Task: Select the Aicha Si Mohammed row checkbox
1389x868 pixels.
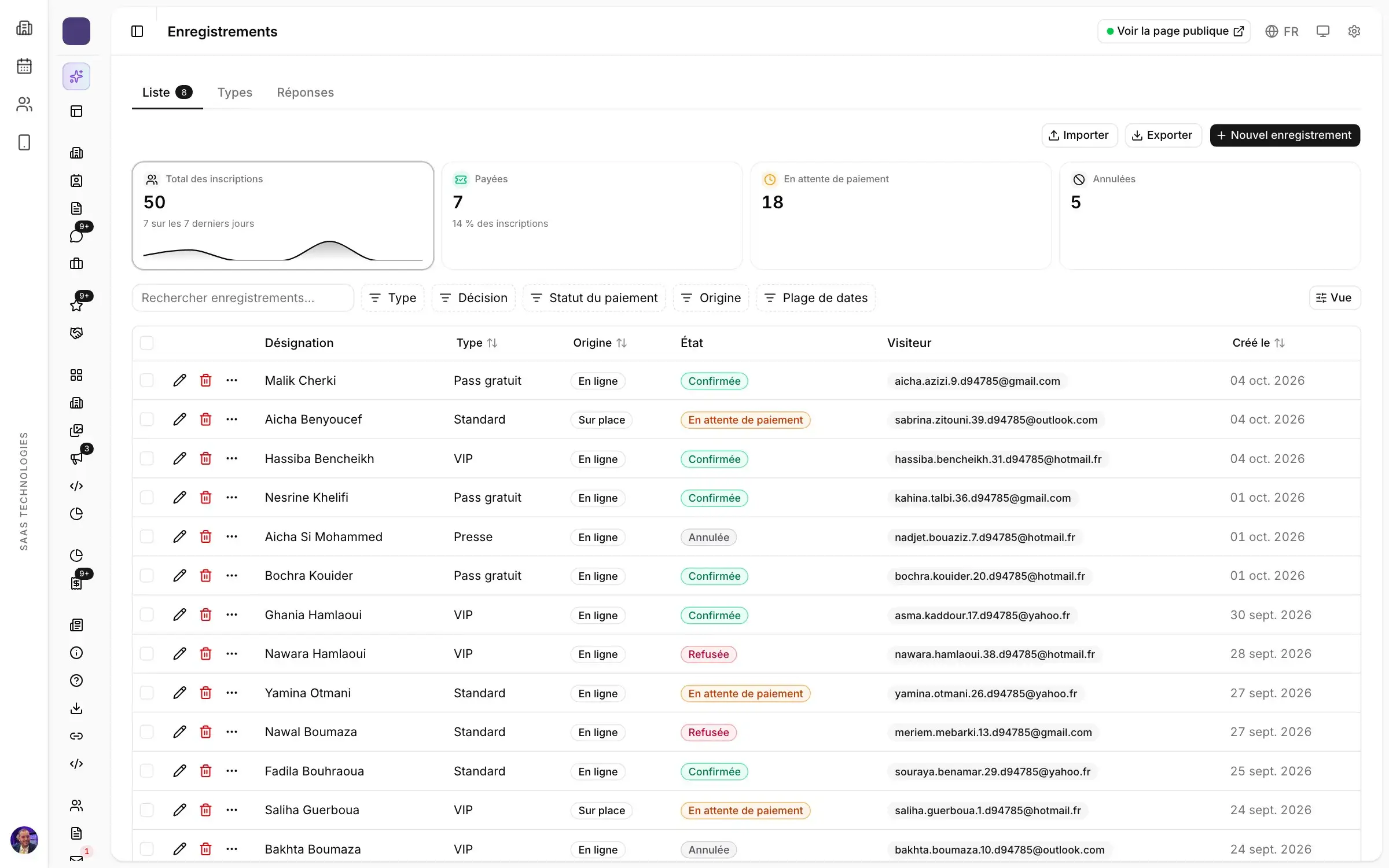Action: (x=147, y=536)
